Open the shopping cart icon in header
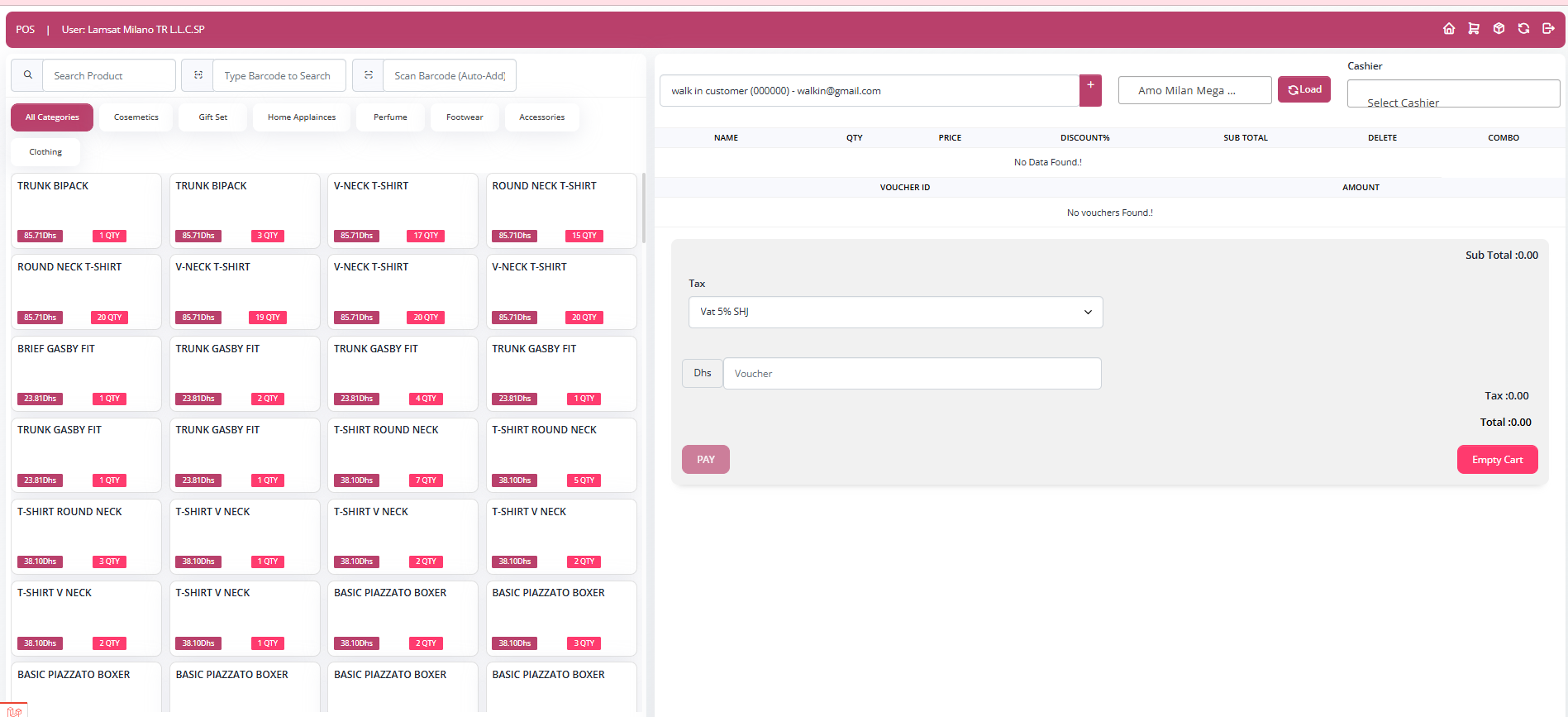Screen dimensions: 1568x717 [x=1474, y=29]
